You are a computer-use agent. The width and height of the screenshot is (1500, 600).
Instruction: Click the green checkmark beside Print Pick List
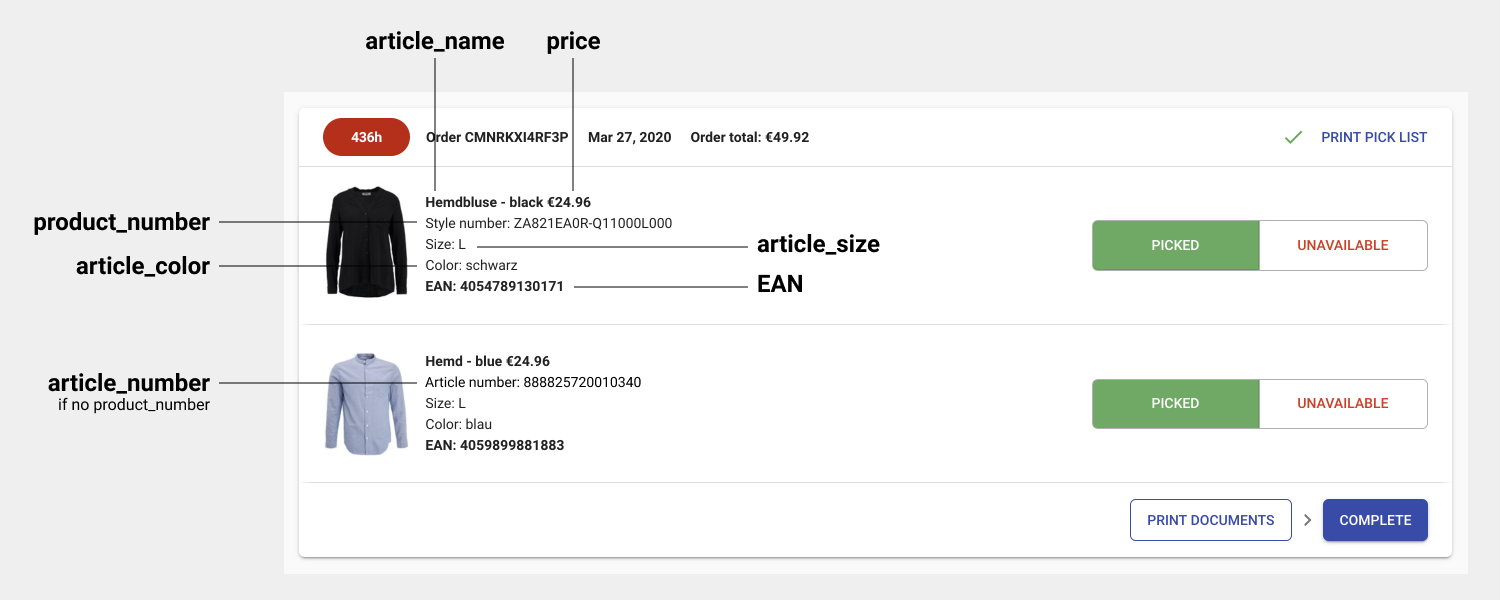[1293, 137]
